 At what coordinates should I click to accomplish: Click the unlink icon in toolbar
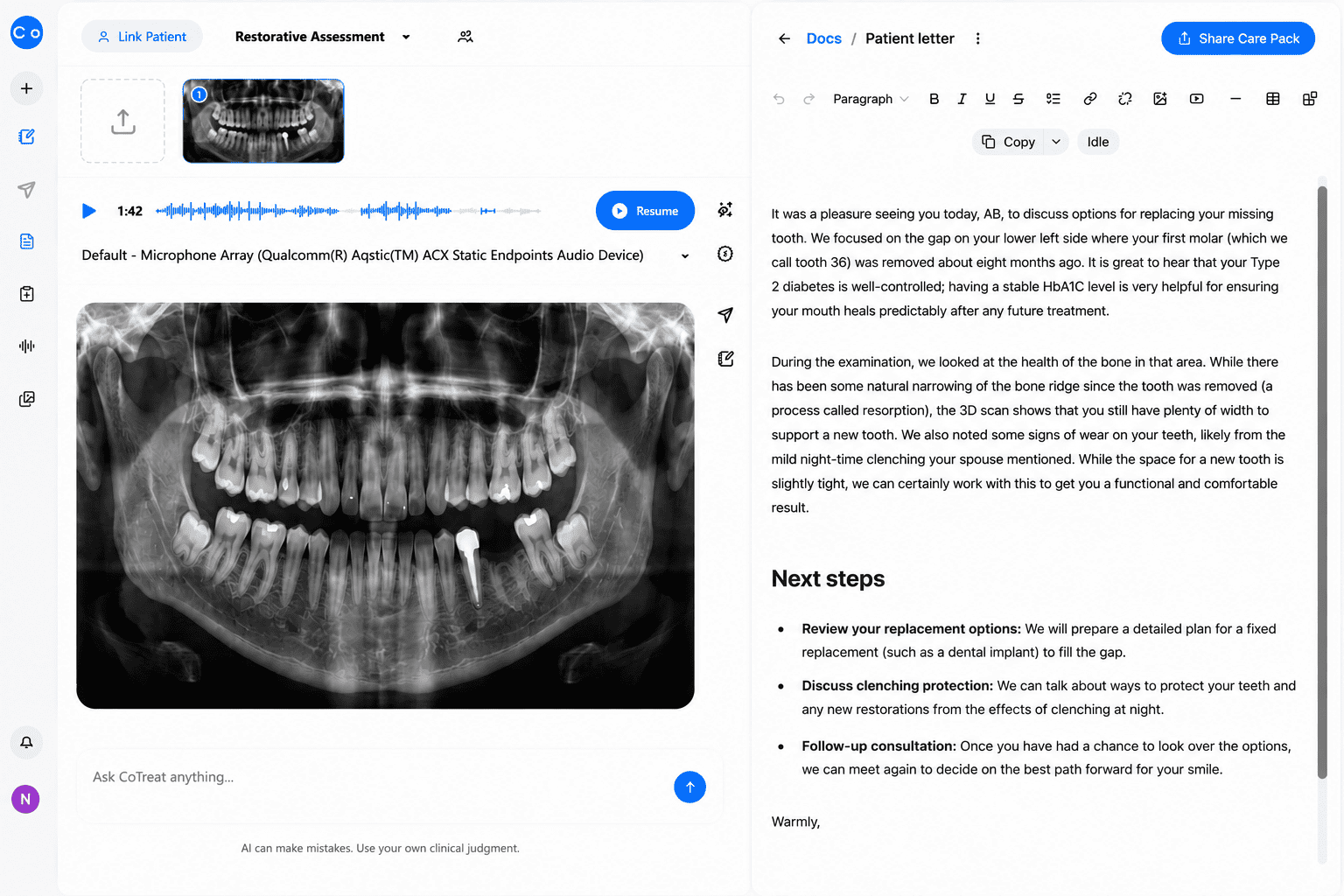pyautogui.click(x=1125, y=99)
